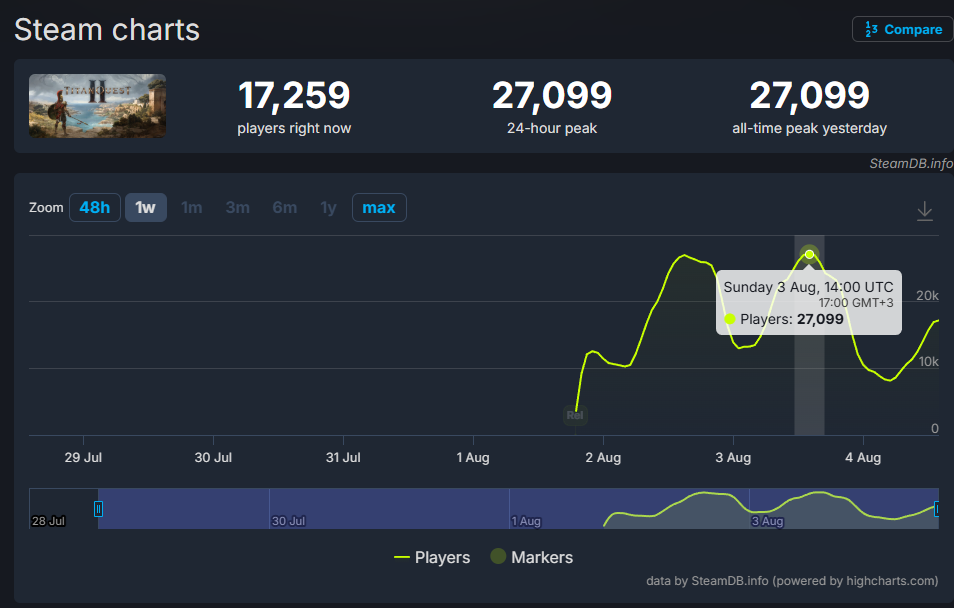Download chart via the download arrow icon

924,211
